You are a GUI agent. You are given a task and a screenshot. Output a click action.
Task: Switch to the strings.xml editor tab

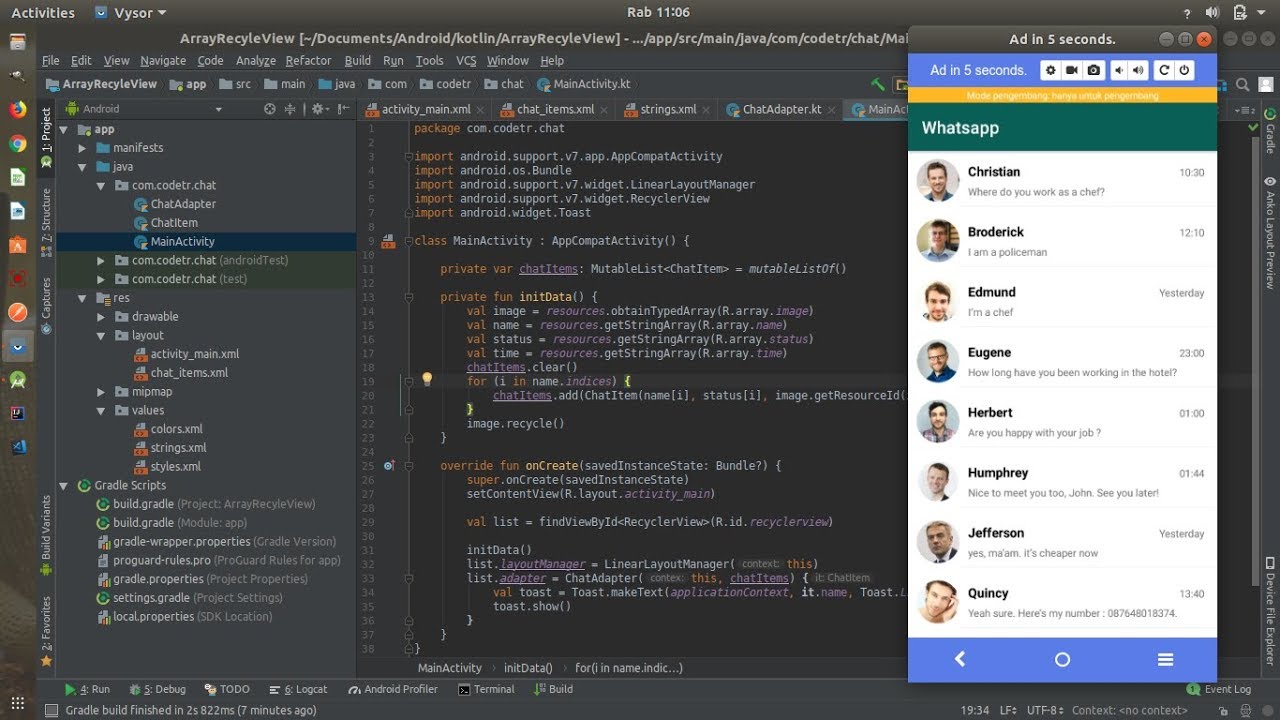click(668, 109)
